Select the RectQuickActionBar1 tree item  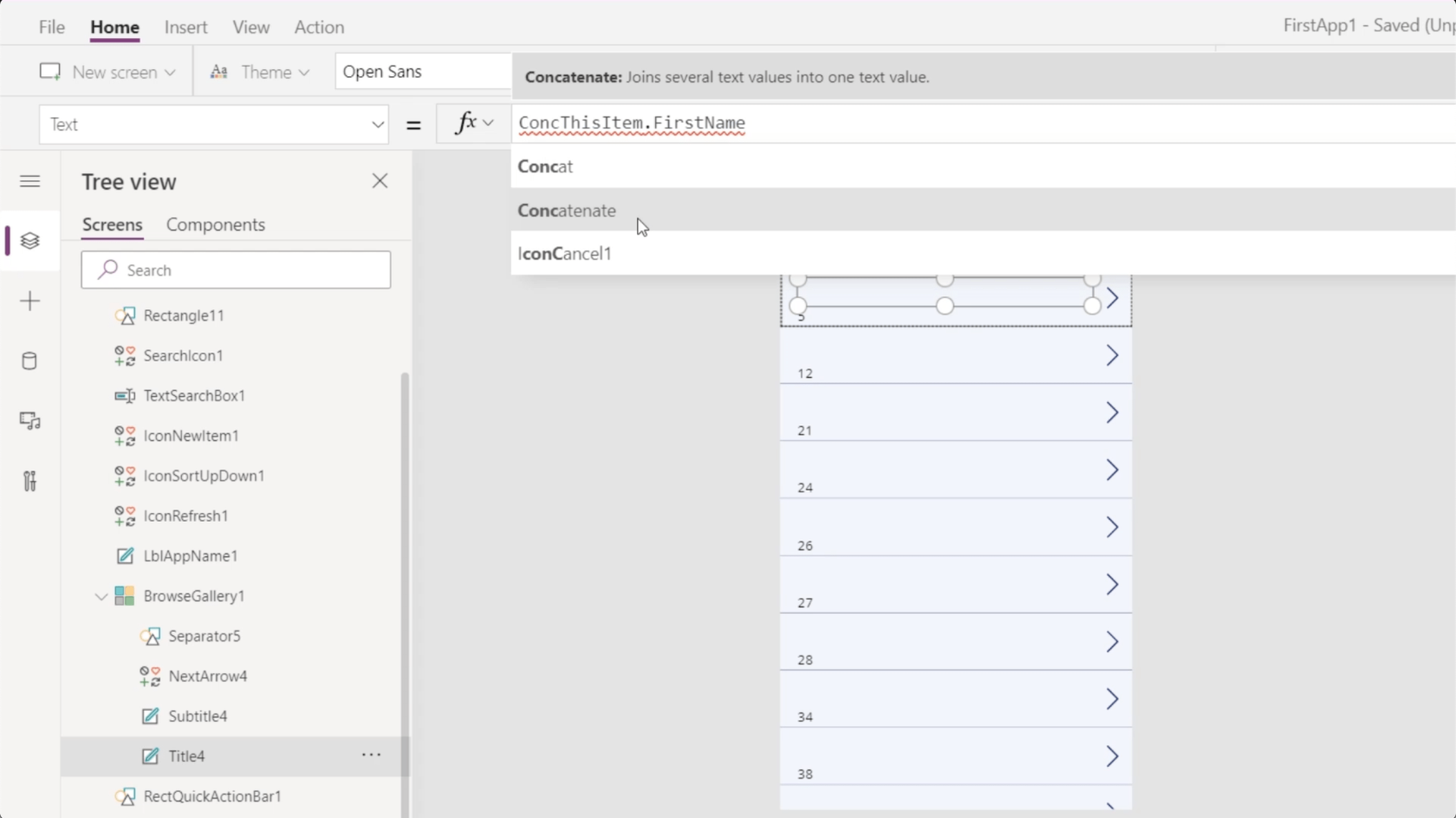[234, 796]
